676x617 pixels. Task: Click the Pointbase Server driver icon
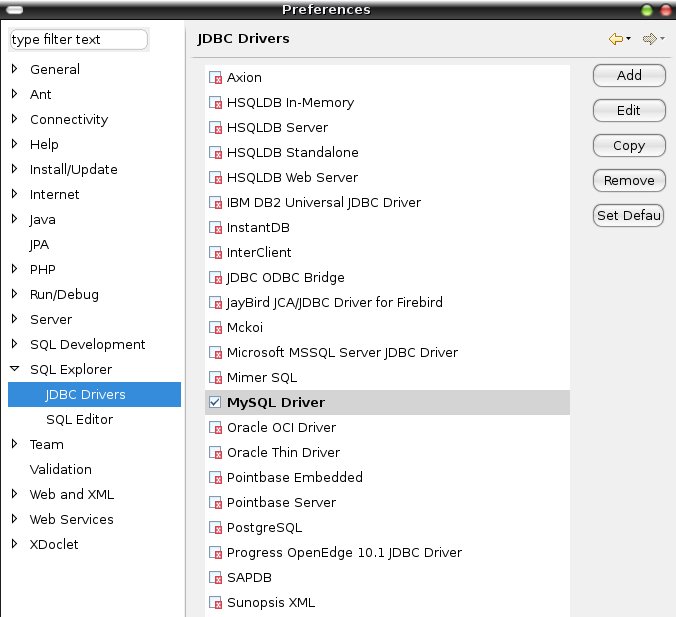(x=215, y=503)
